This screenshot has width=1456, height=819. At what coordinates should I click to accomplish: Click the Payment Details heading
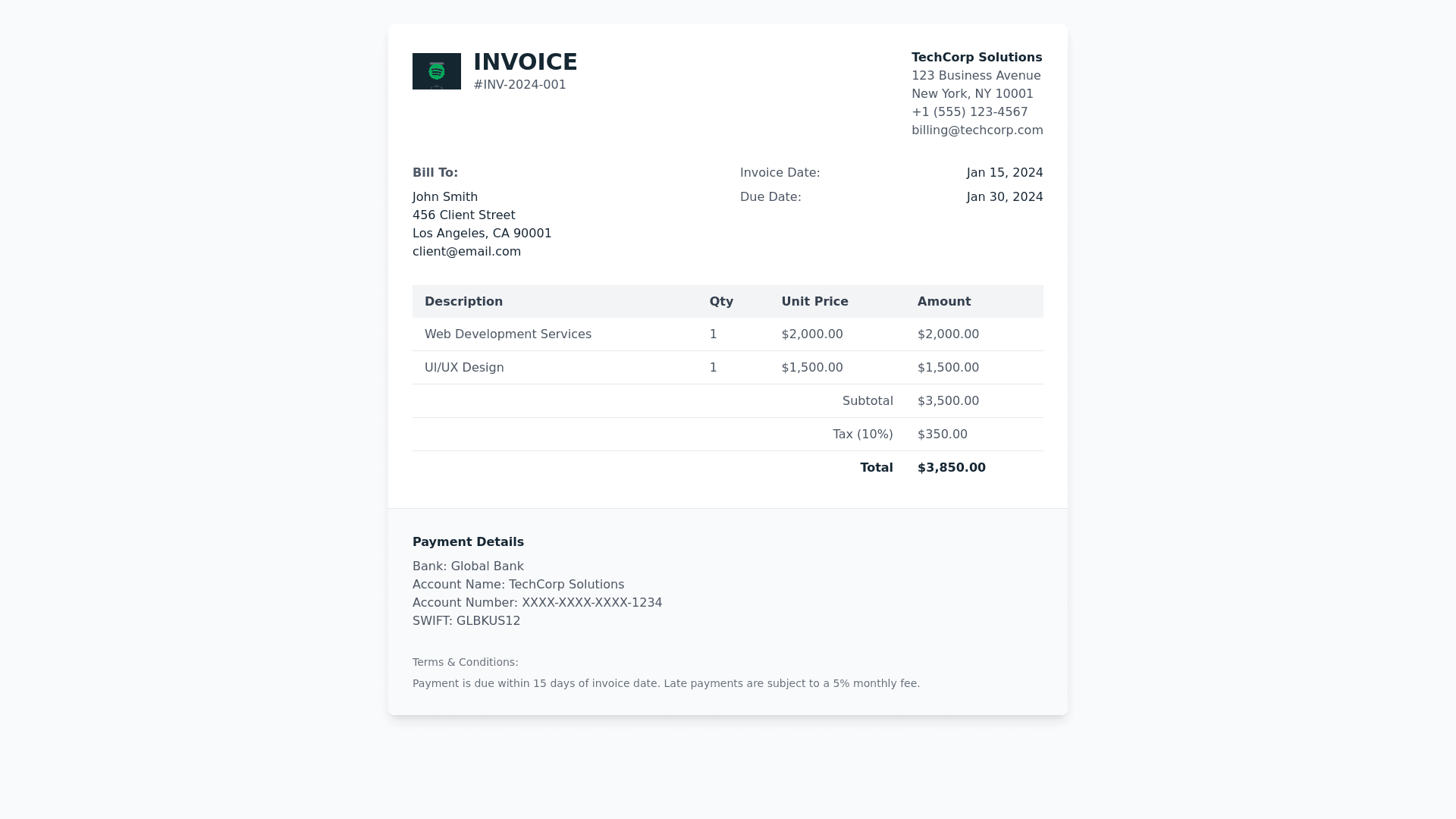coord(468,542)
